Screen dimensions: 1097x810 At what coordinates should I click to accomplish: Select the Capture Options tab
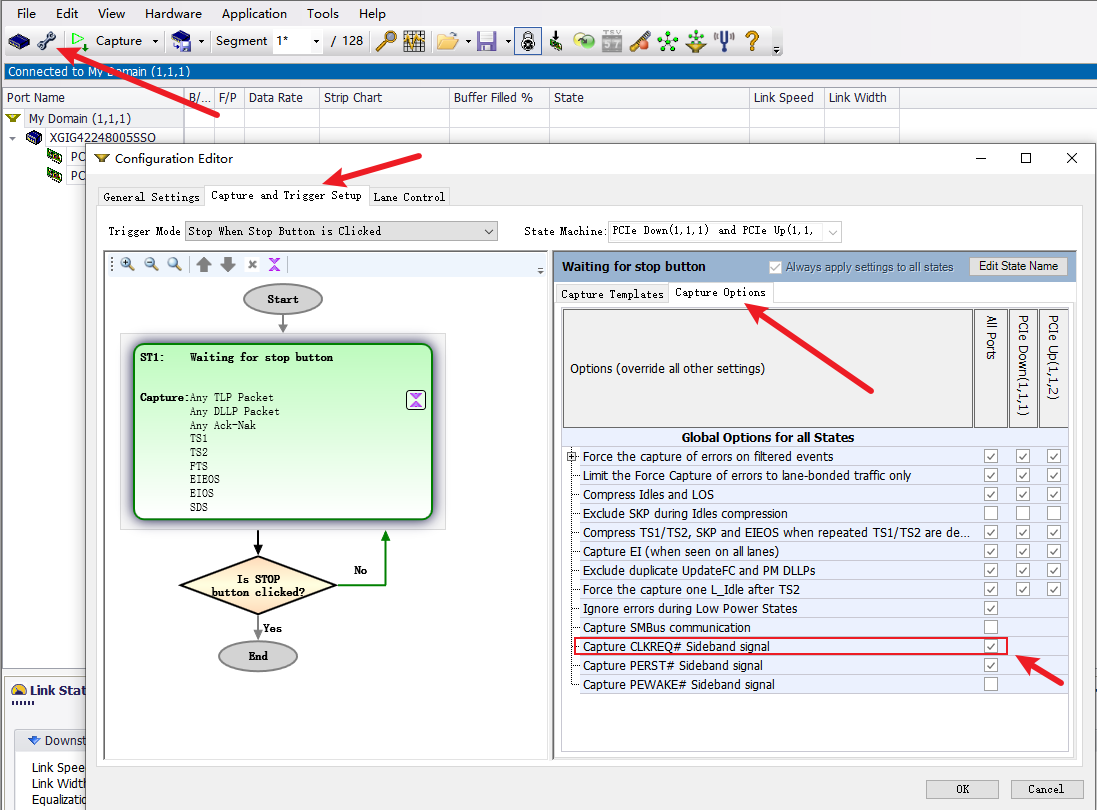pyautogui.click(x=720, y=292)
